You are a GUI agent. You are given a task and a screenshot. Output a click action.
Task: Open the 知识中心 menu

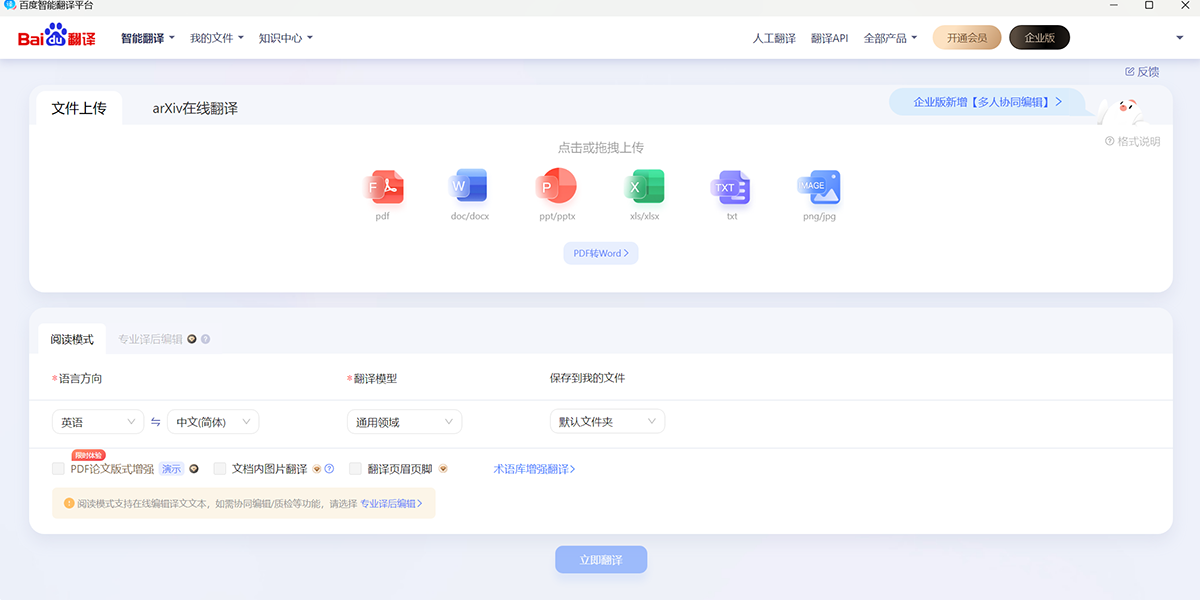285,38
